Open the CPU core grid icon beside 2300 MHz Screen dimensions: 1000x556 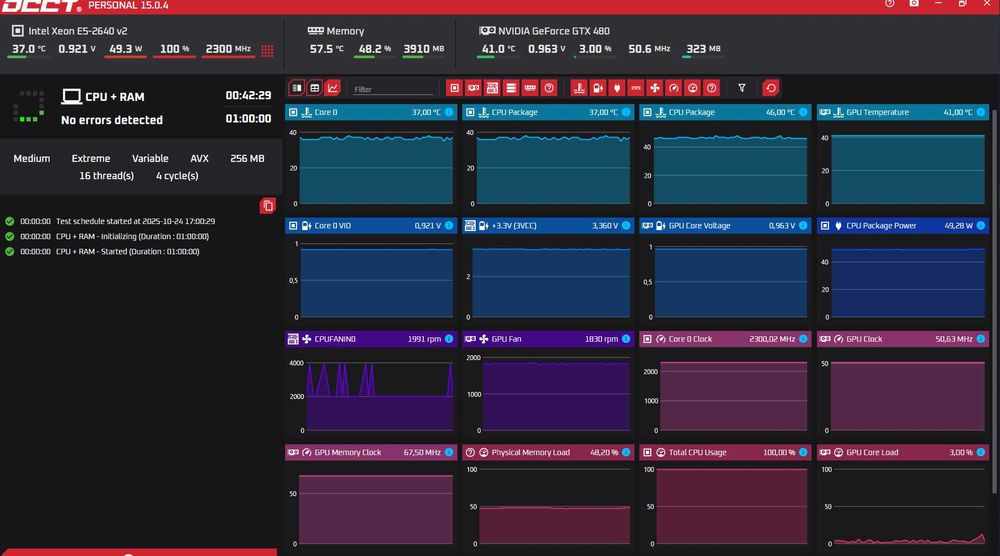(267, 51)
